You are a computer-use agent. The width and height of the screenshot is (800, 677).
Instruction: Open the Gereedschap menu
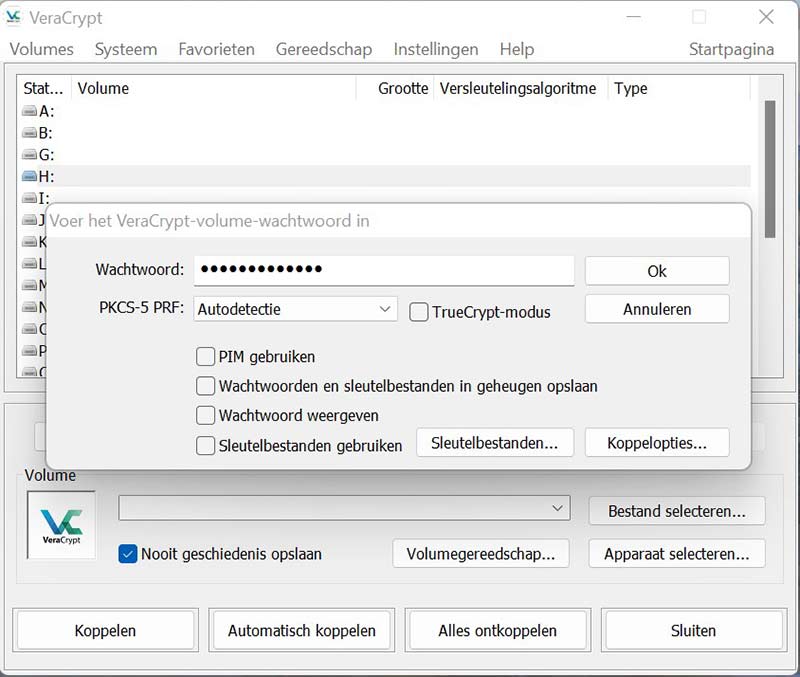[x=324, y=49]
